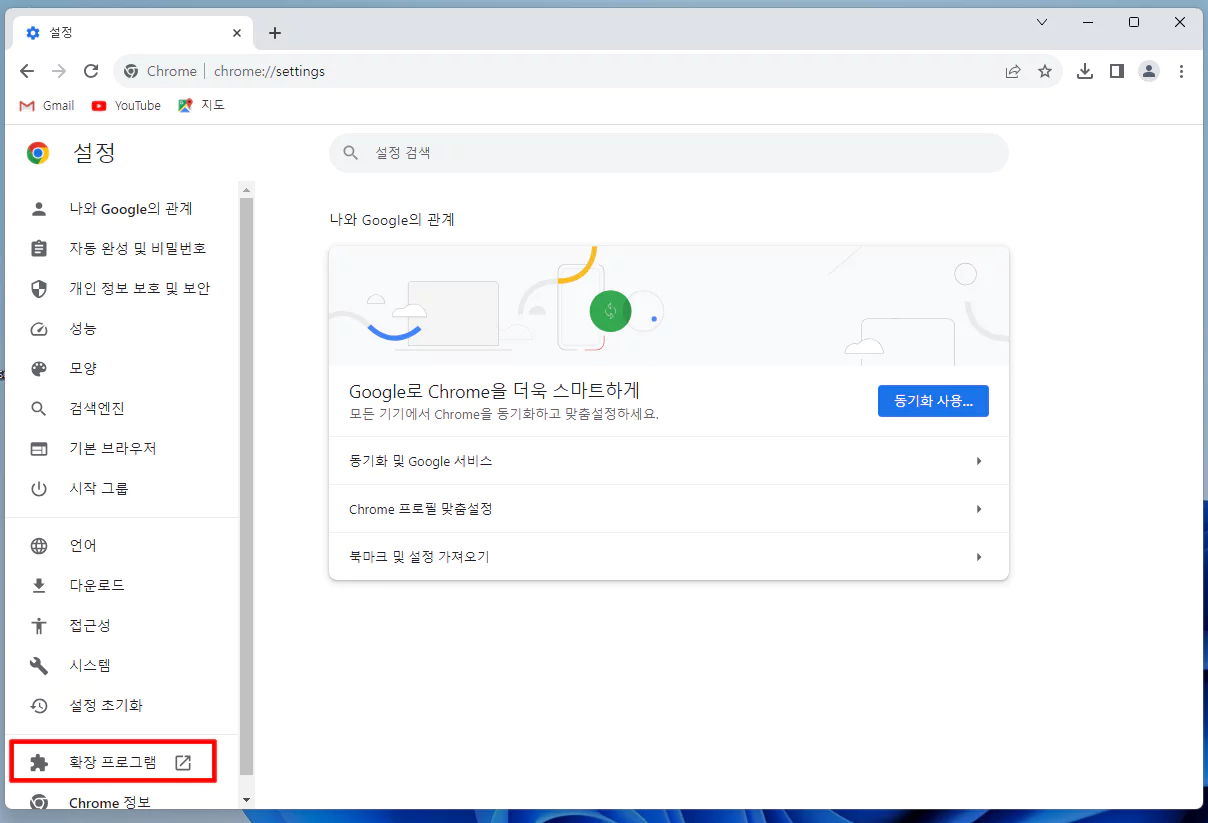Click the search magnifier icon in 설정 검색
The image size is (1208, 823).
[x=350, y=153]
